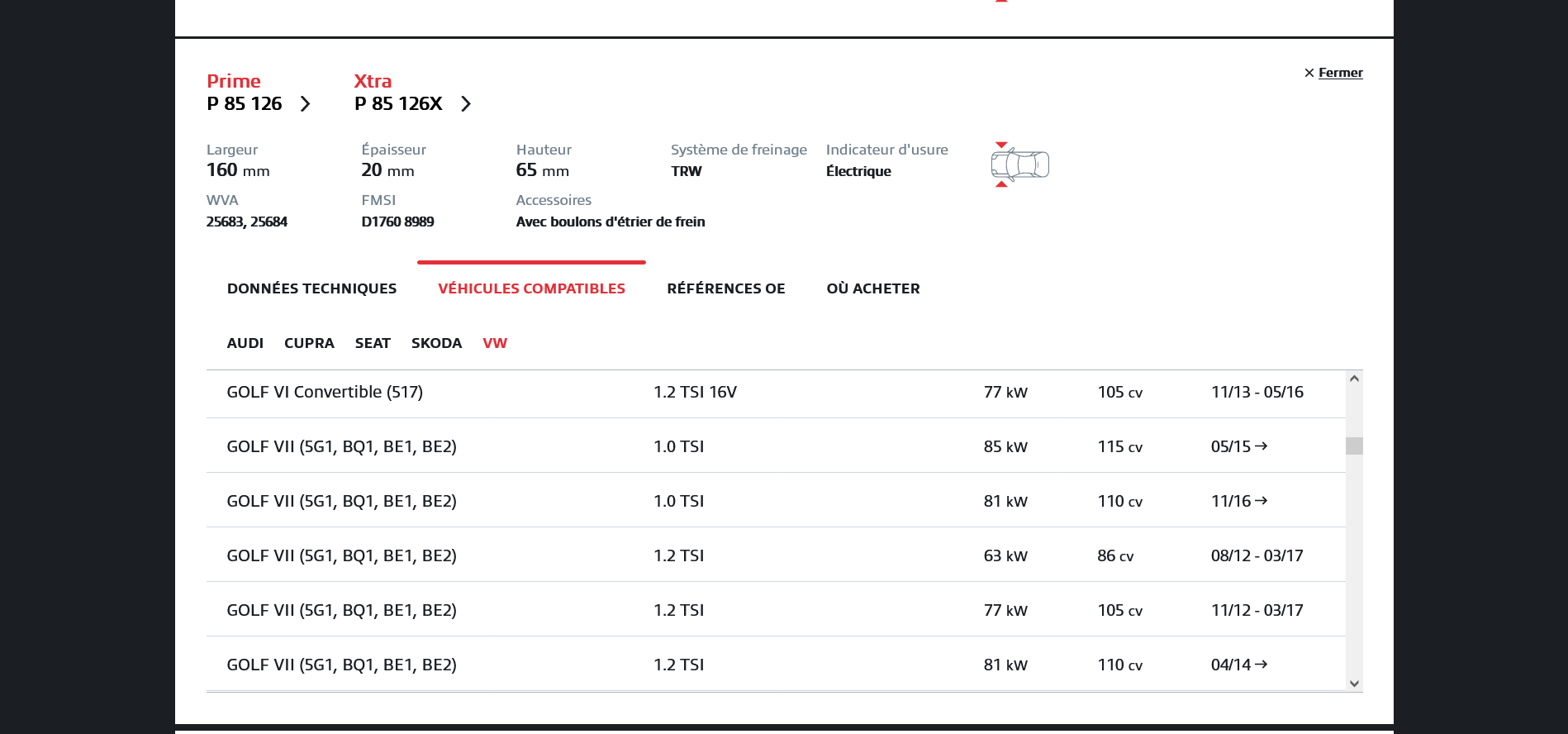Filter vehicles by SEAT brand
Viewport: 1568px width, 734px height.
pyautogui.click(x=373, y=343)
